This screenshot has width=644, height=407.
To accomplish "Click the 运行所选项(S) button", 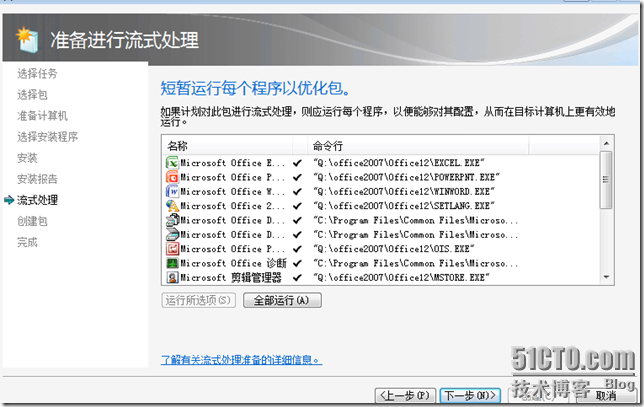I will pyautogui.click(x=198, y=300).
